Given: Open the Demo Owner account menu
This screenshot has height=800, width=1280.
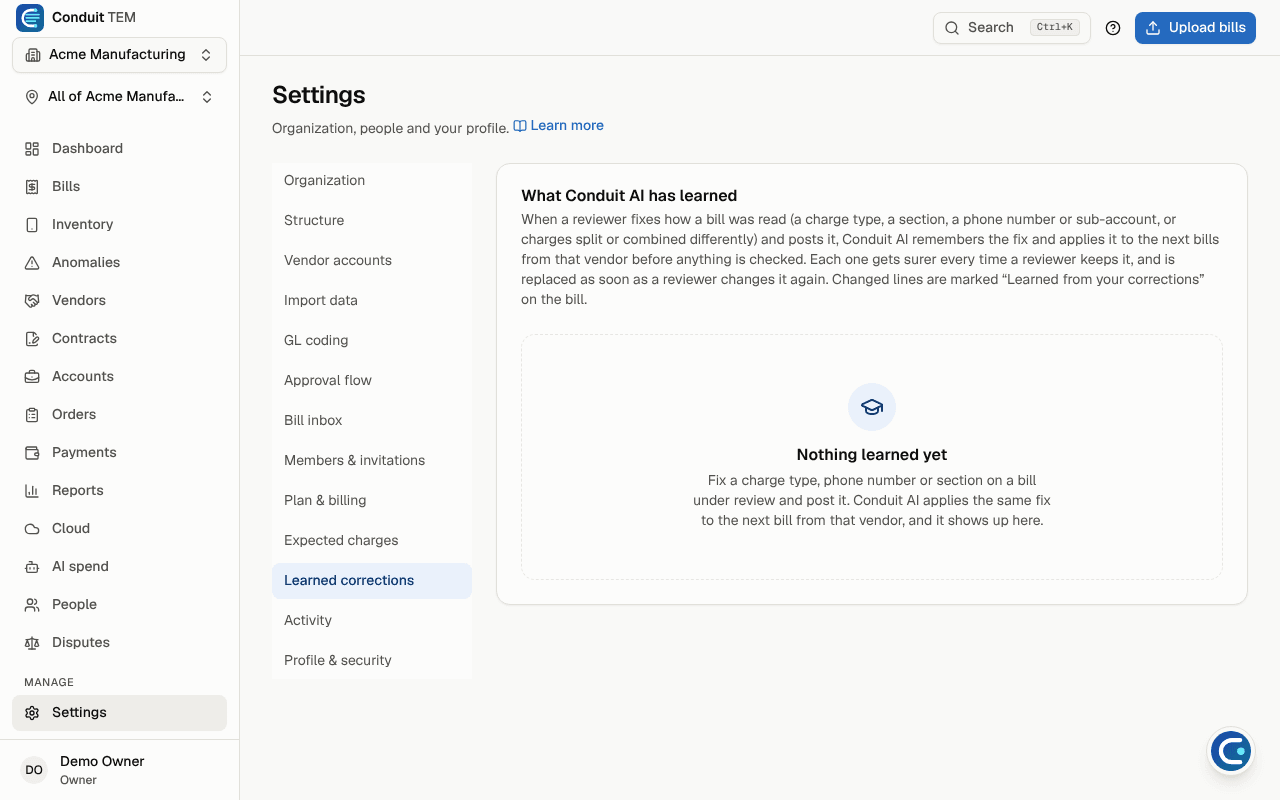Looking at the screenshot, I should coord(119,770).
